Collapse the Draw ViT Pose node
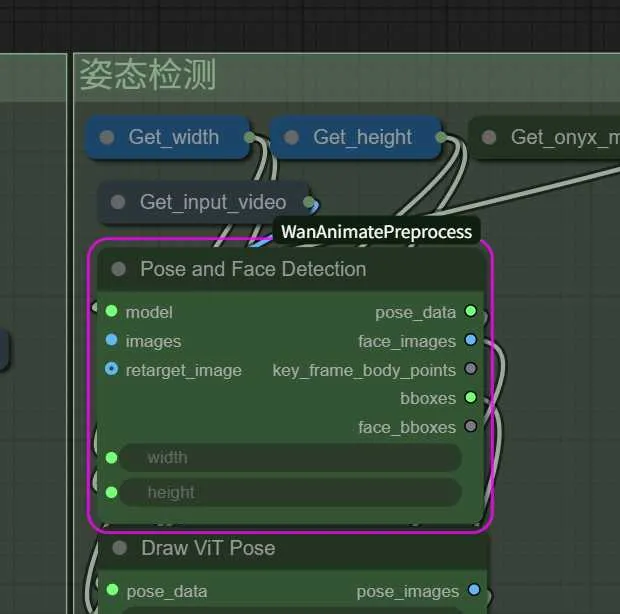620x614 pixels. [120, 548]
